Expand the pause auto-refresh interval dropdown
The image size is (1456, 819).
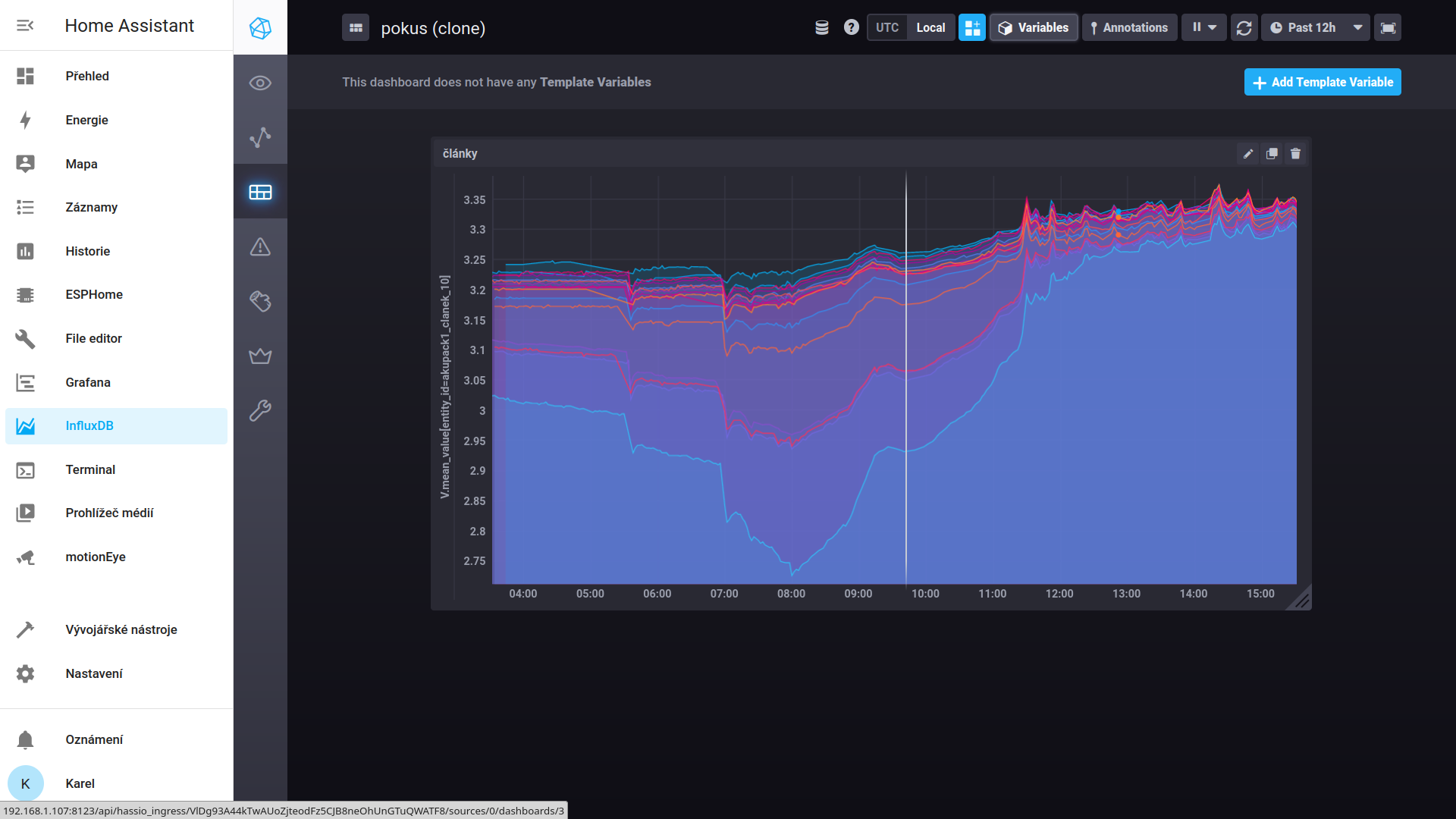[x=1203, y=28]
